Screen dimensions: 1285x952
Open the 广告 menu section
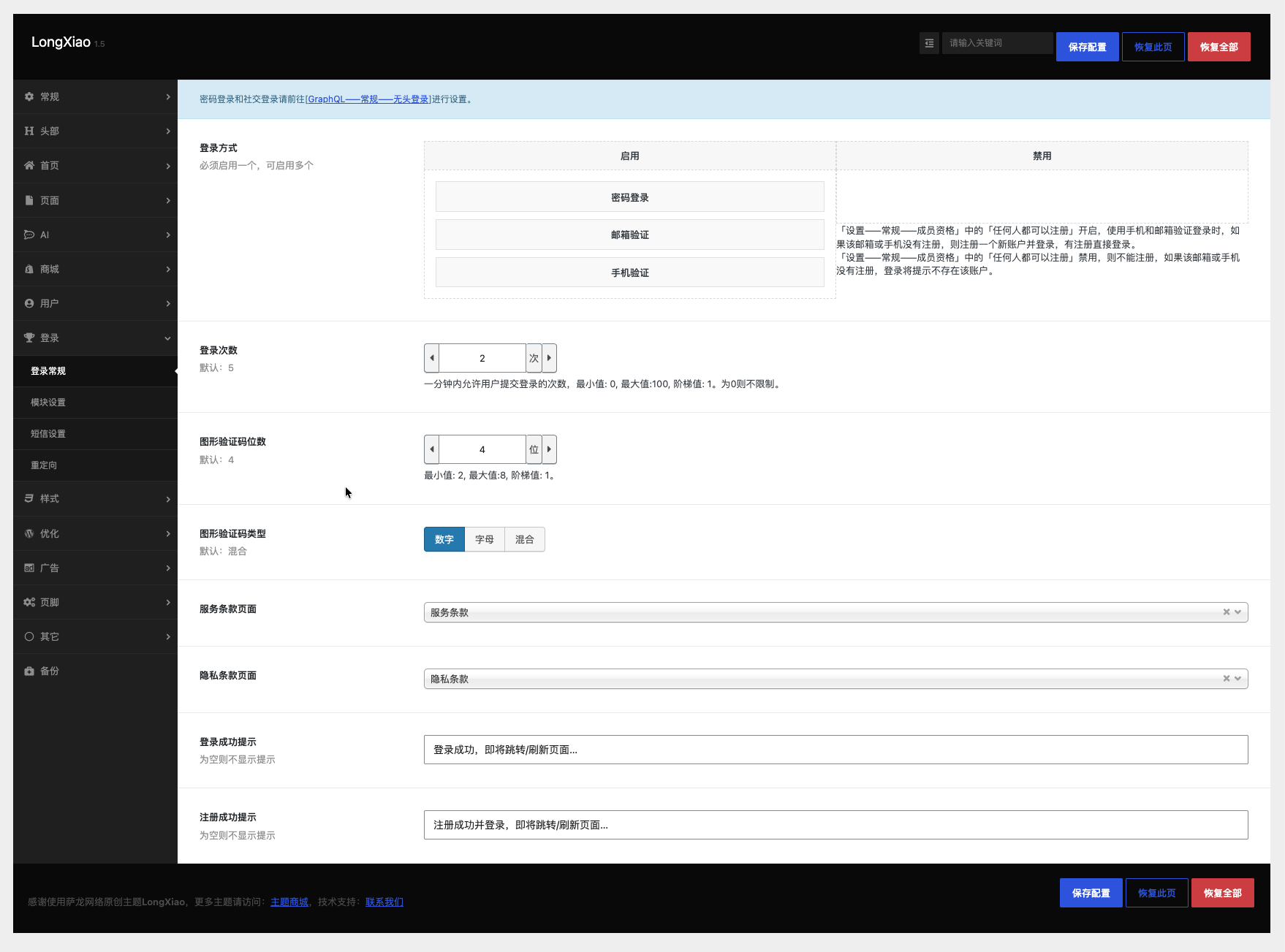click(x=95, y=568)
